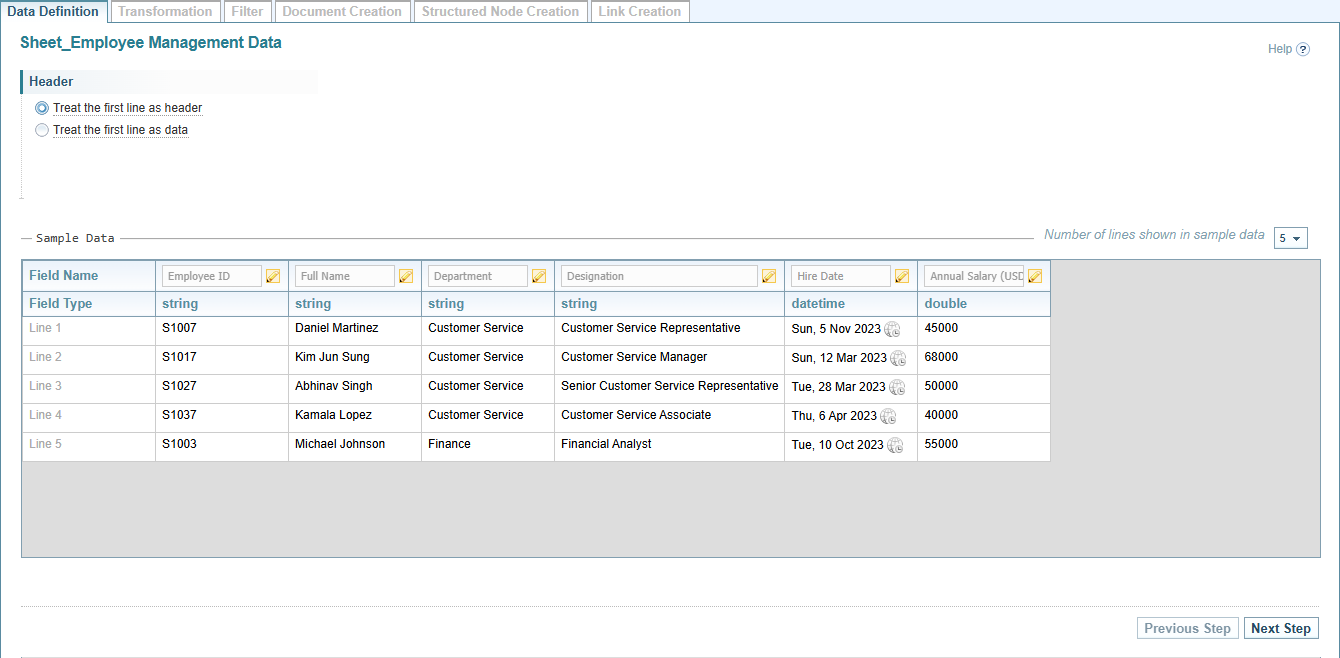Click the Designation field name input

click(x=658, y=277)
